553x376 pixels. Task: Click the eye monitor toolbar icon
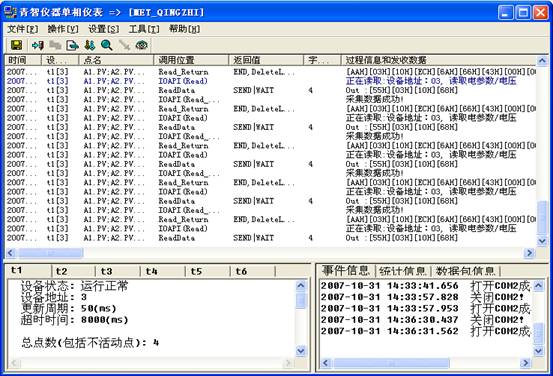pos(142,45)
